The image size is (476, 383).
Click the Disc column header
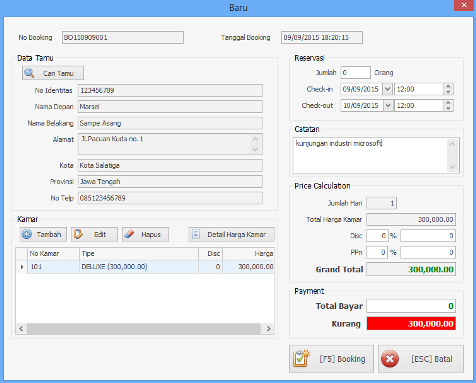point(210,254)
